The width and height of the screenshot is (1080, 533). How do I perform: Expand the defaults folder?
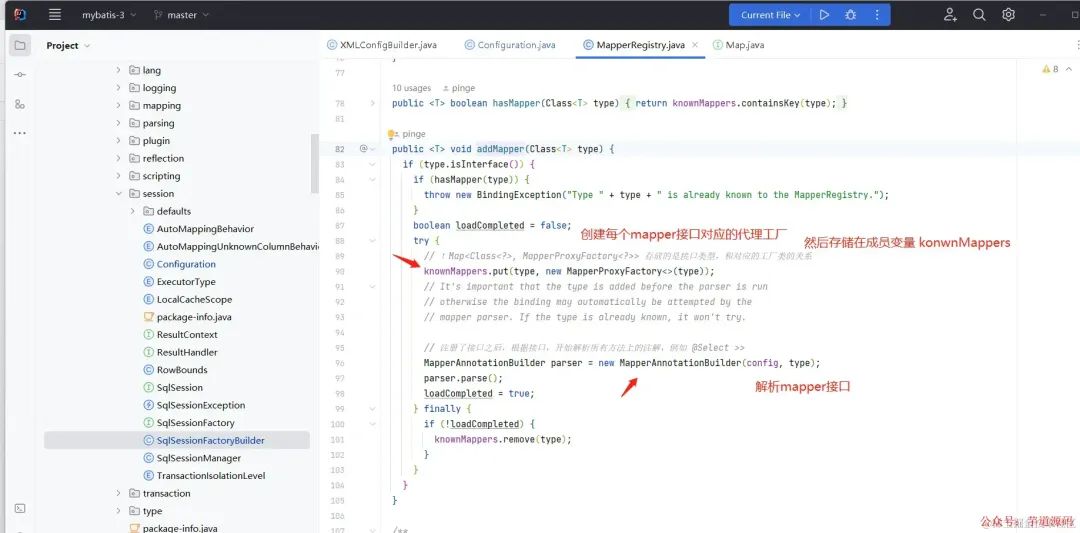pos(133,211)
